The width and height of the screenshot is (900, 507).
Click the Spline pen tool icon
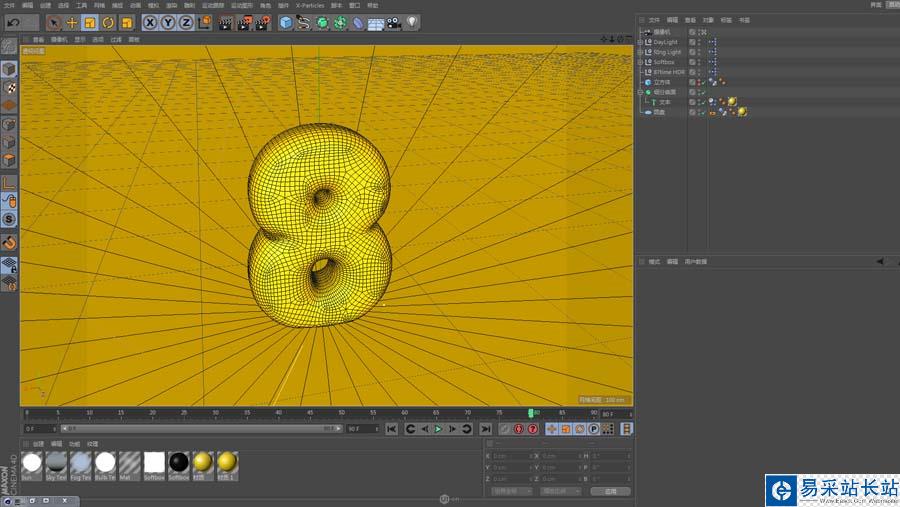click(303, 22)
